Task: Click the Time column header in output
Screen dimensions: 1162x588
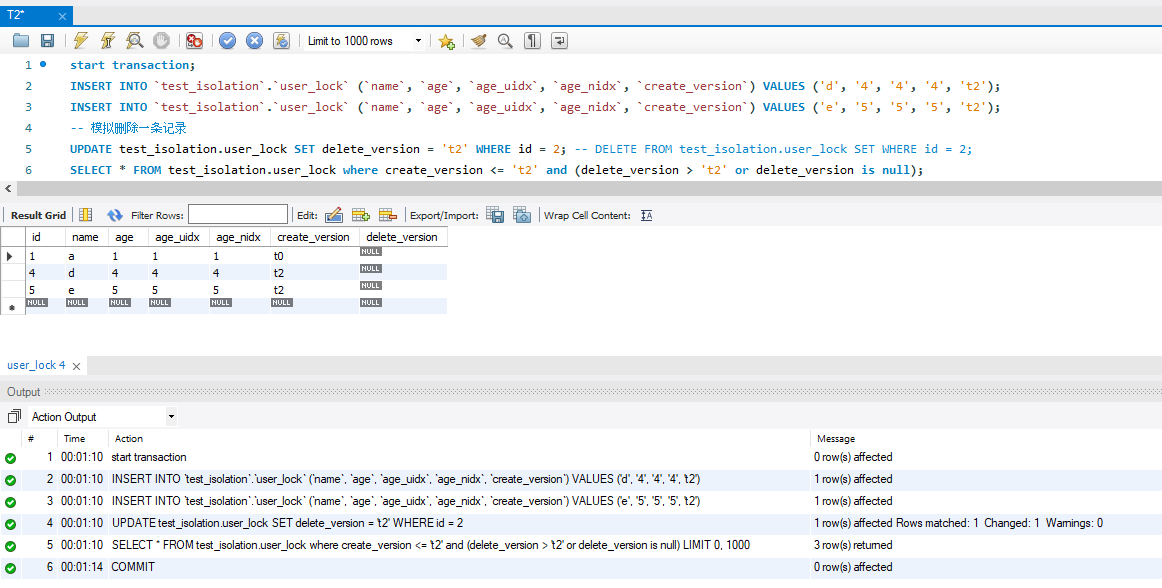Action: 74,439
